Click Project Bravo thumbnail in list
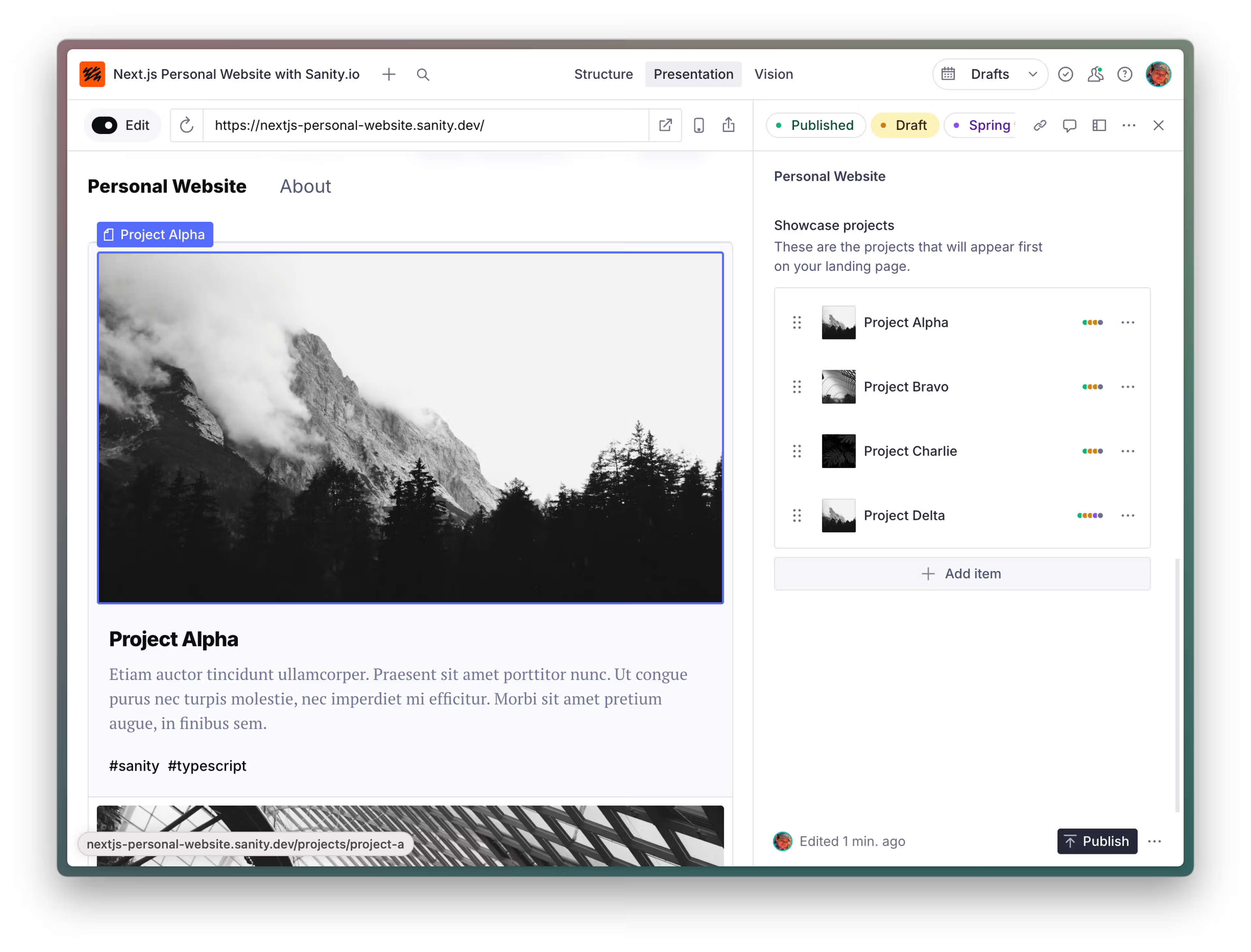Image resolution: width=1251 pixels, height=952 pixels. 838,386
